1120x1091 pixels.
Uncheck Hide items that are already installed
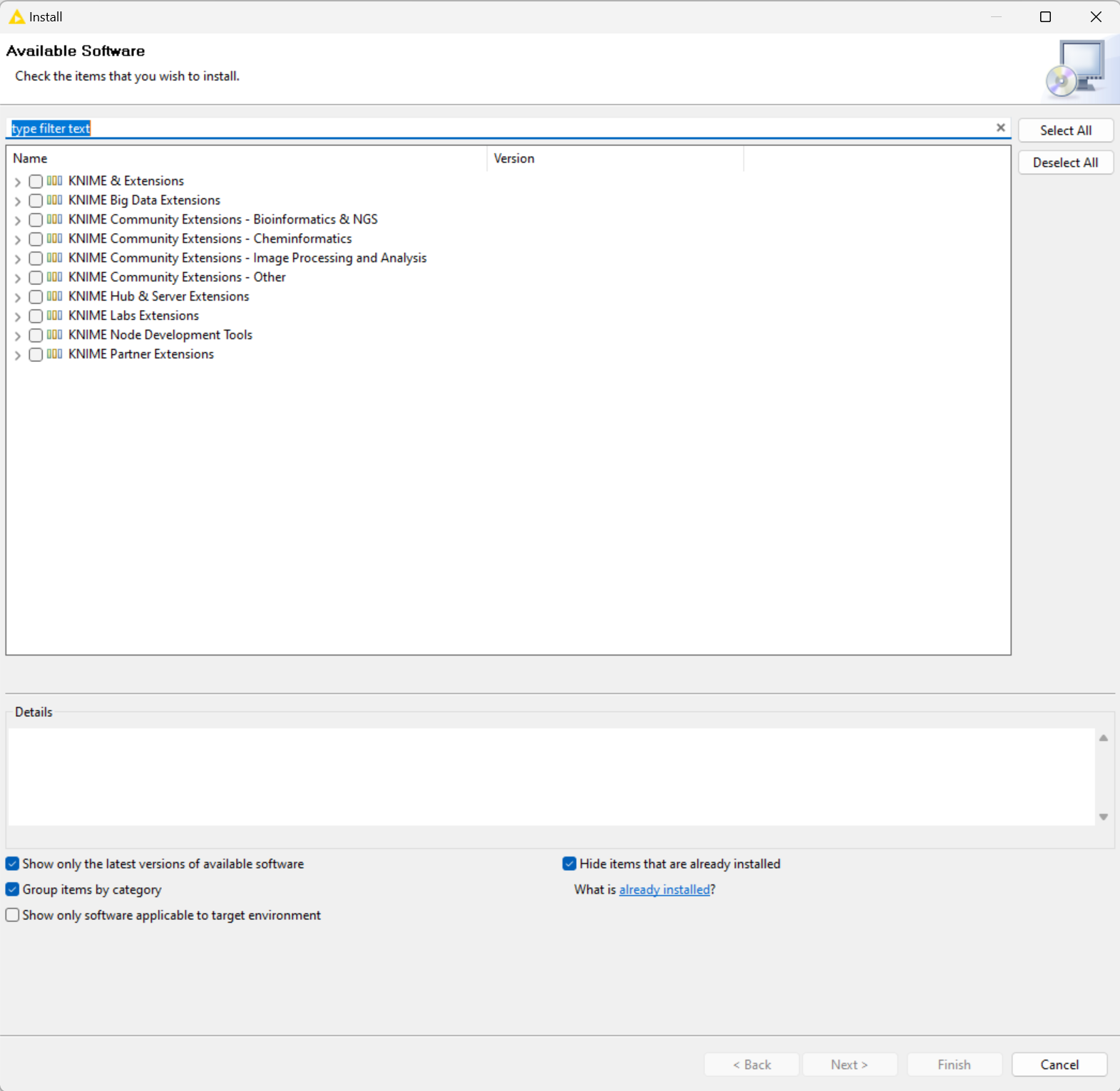coord(569,864)
